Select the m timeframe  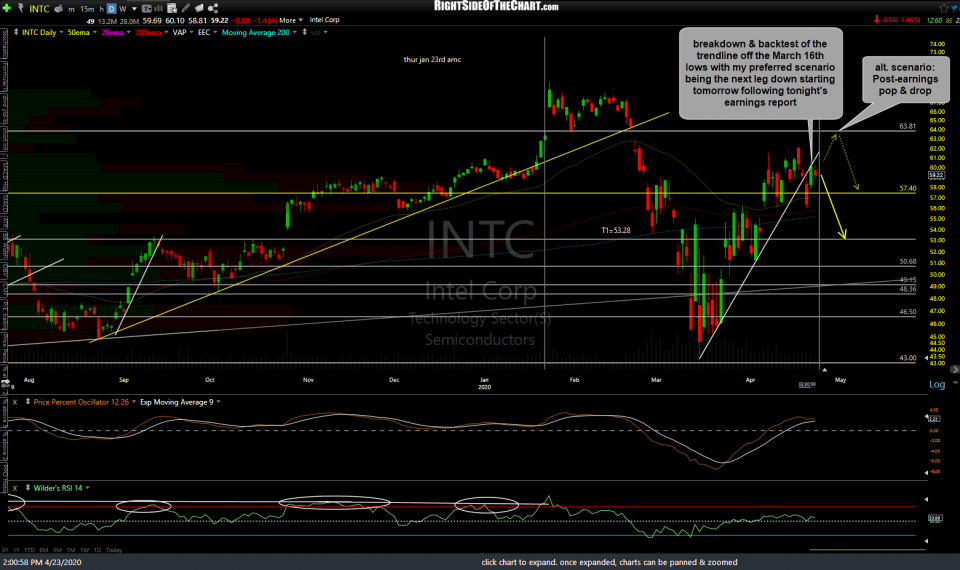coord(71,9)
